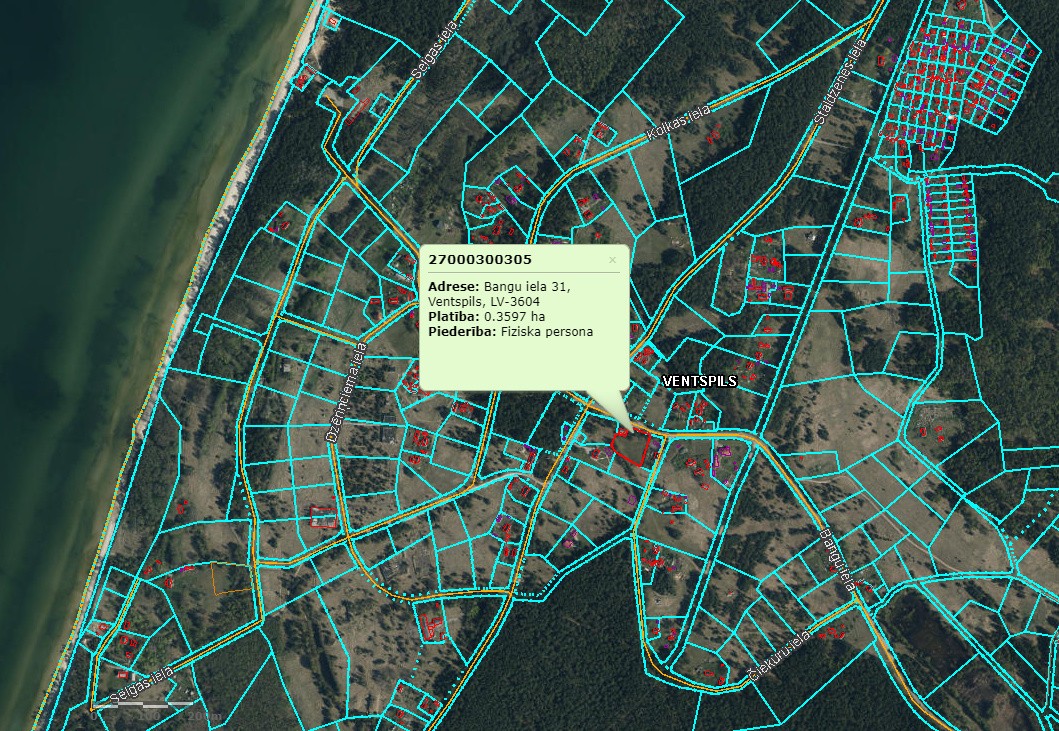Click the VENTSPILS city label
Viewport: 1059px width, 731px height.
[699, 381]
